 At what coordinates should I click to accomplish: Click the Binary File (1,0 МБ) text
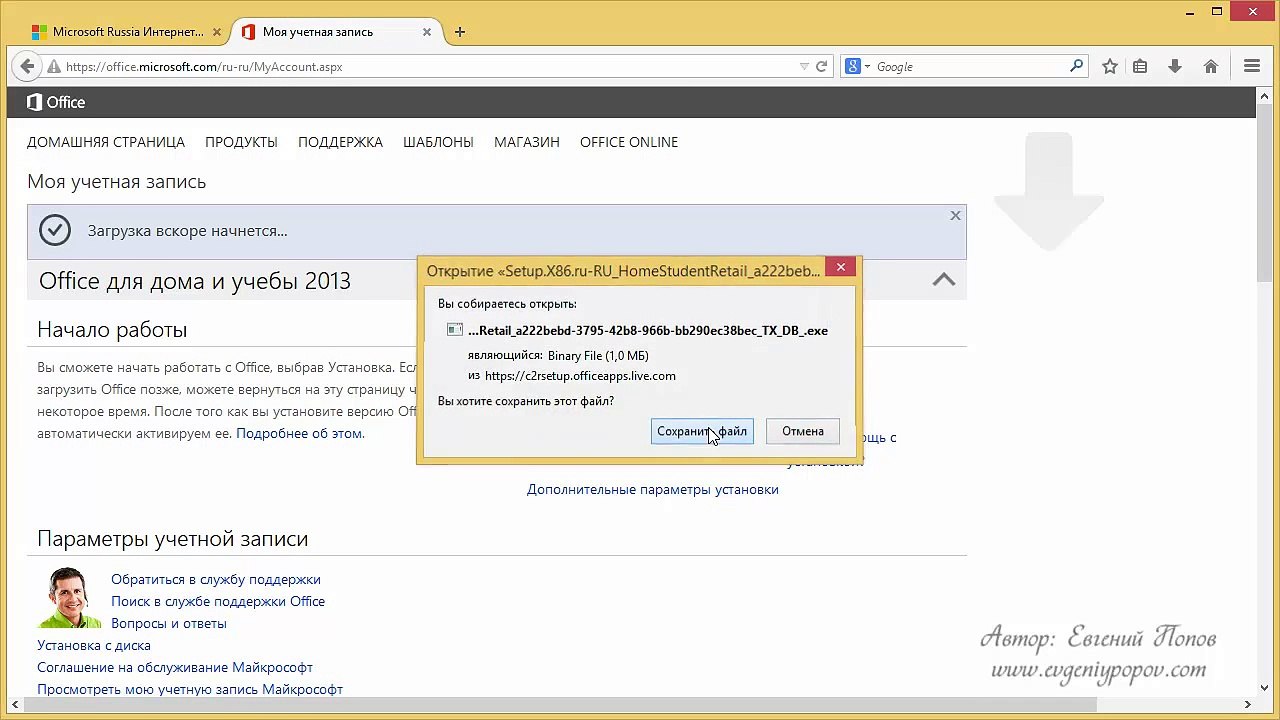tap(598, 356)
